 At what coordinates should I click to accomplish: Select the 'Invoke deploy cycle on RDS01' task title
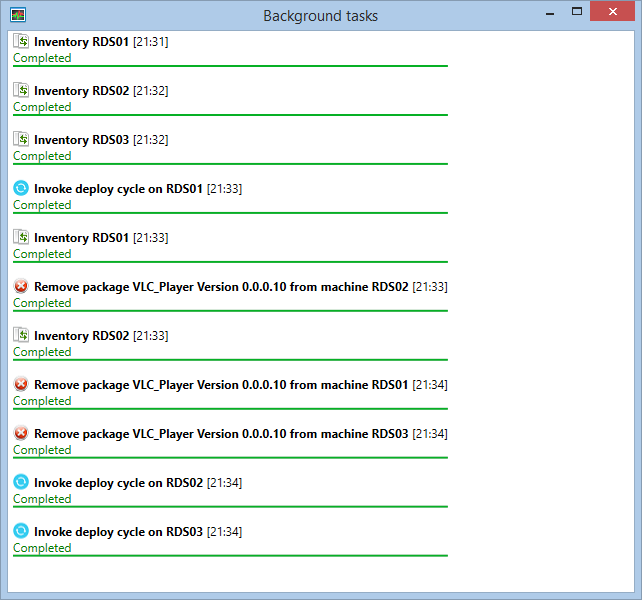[x=118, y=188]
